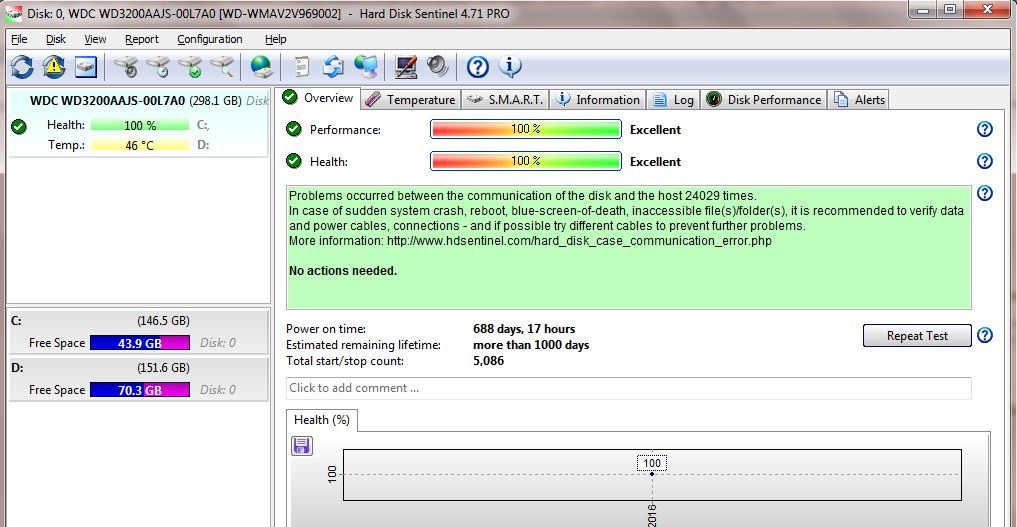
Task: Click help icon beside Repeat Test button
Action: pos(985,335)
